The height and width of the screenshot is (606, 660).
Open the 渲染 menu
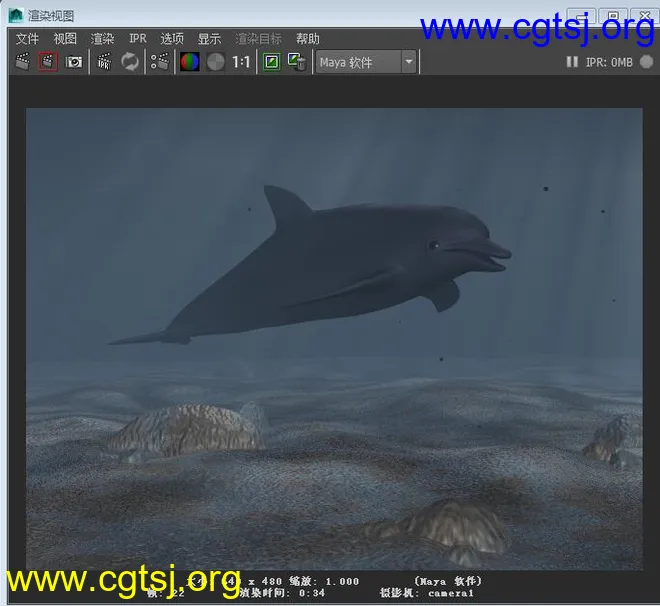coord(102,39)
